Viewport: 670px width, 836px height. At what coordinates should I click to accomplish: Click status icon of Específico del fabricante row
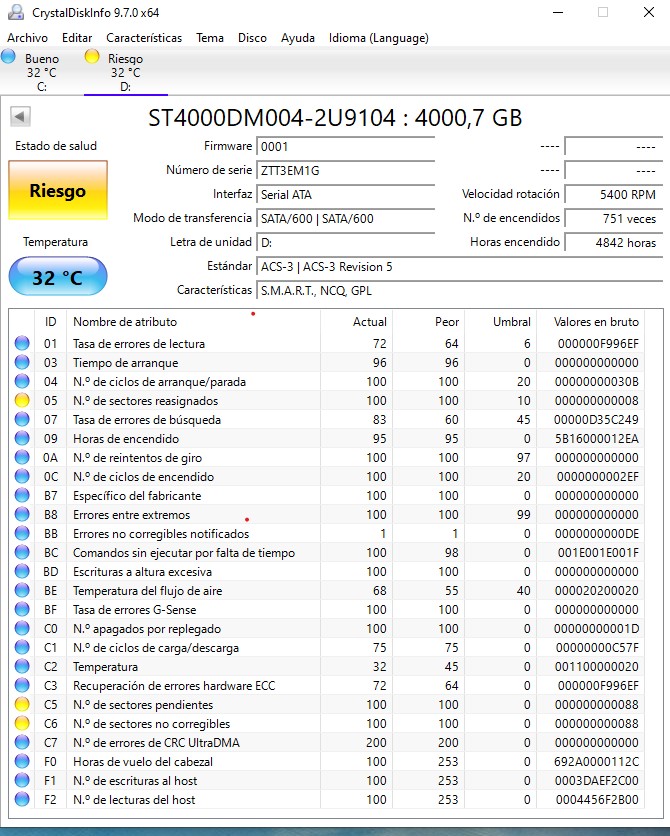22,495
